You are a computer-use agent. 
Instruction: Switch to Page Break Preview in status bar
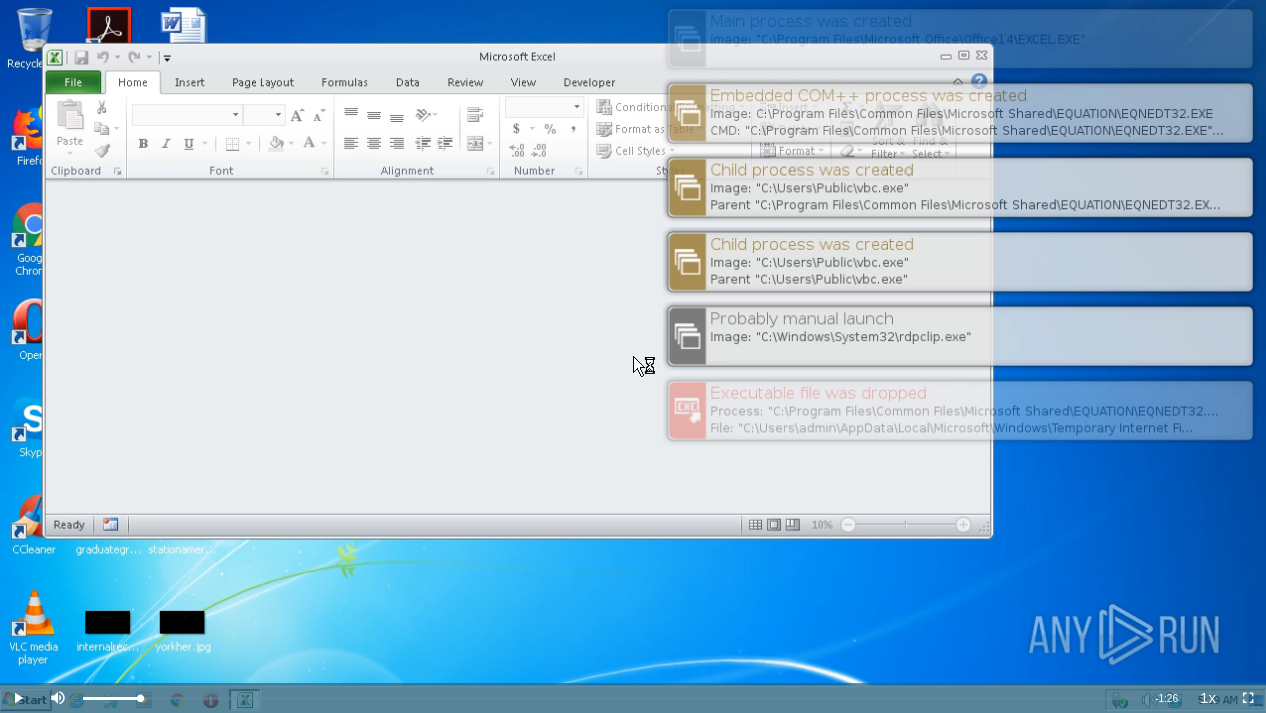tap(793, 525)
